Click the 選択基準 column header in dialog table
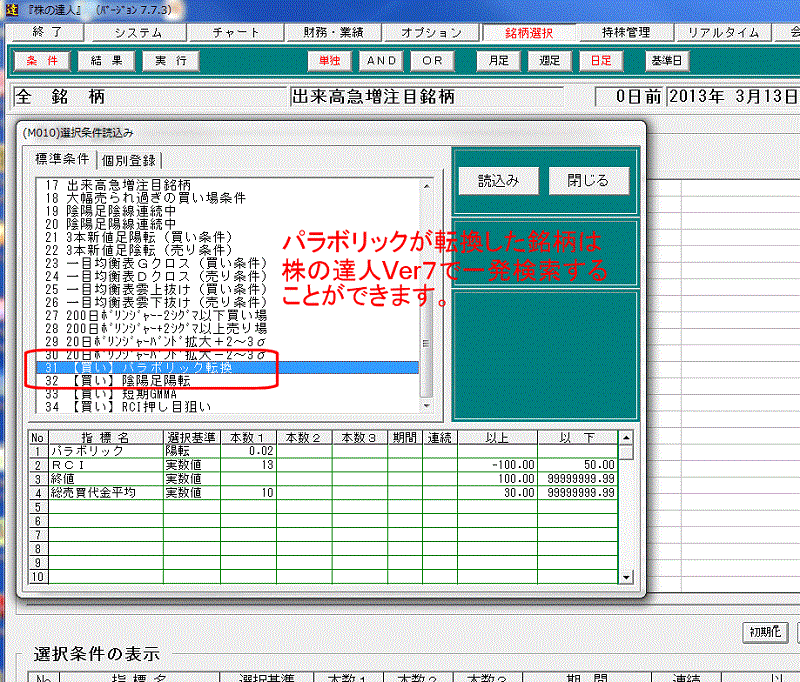This screenshot has width=800, height=682. tap(192, 438)
